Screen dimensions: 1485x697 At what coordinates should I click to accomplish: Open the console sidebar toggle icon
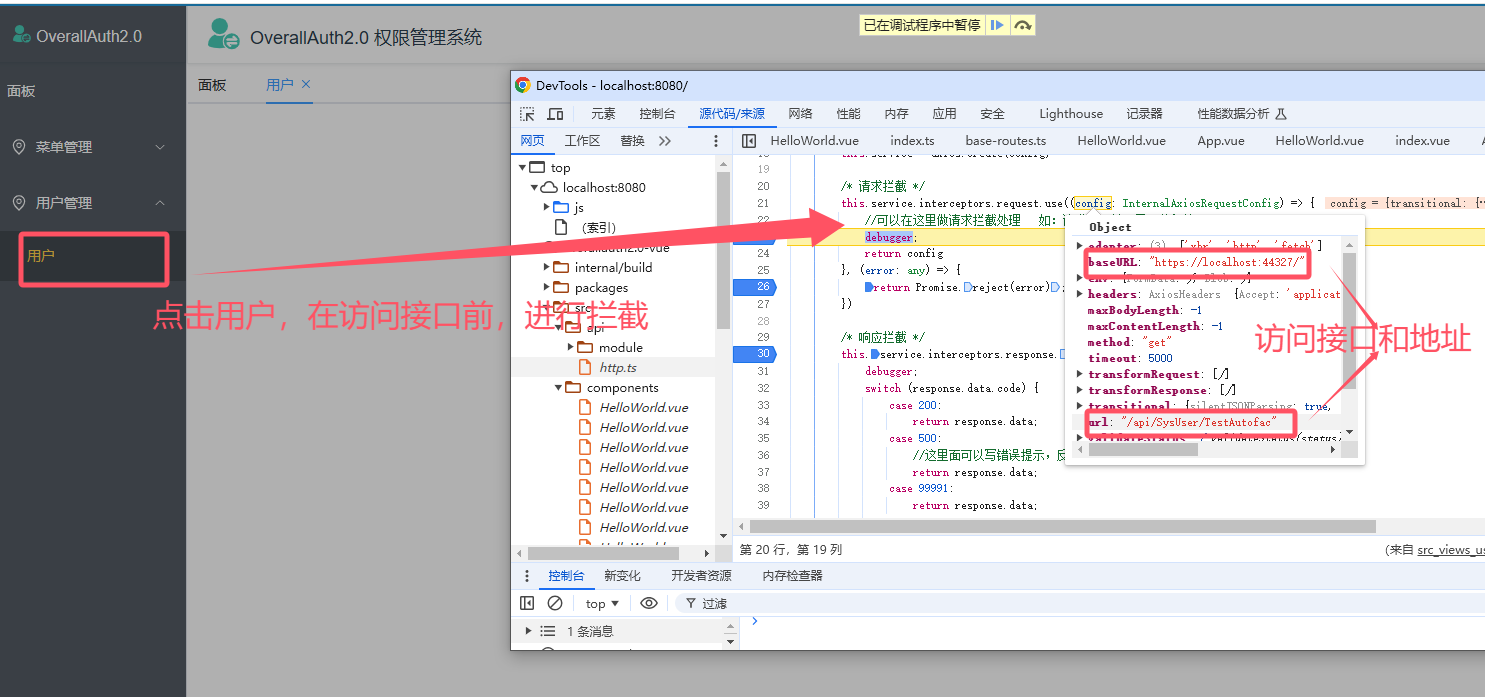point(527,603)
